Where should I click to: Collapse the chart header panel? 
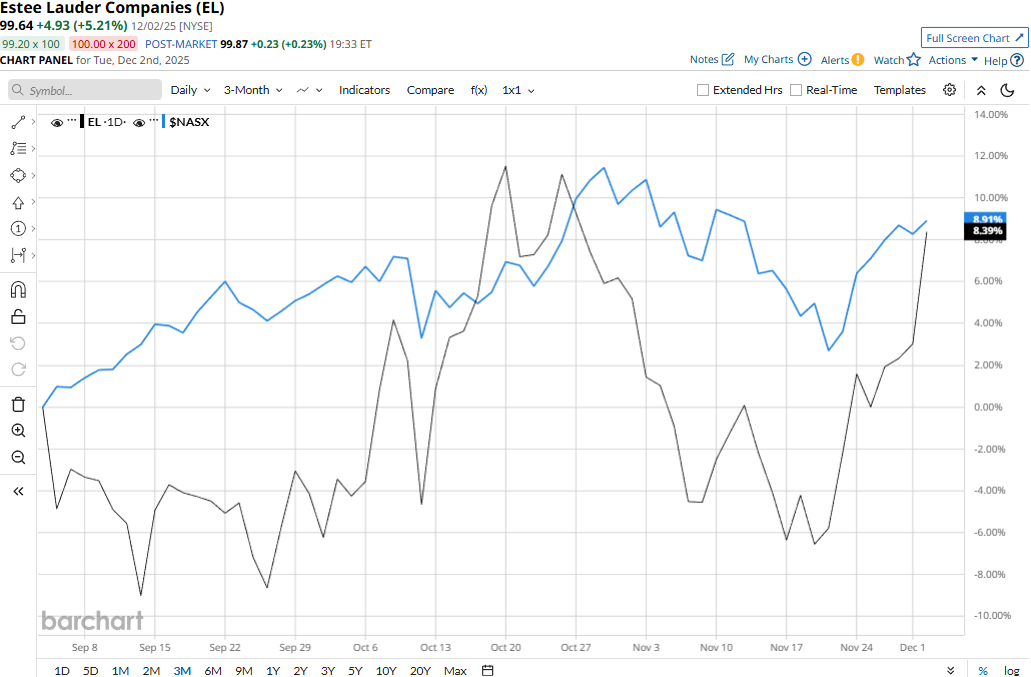click(x=980, y=91)
